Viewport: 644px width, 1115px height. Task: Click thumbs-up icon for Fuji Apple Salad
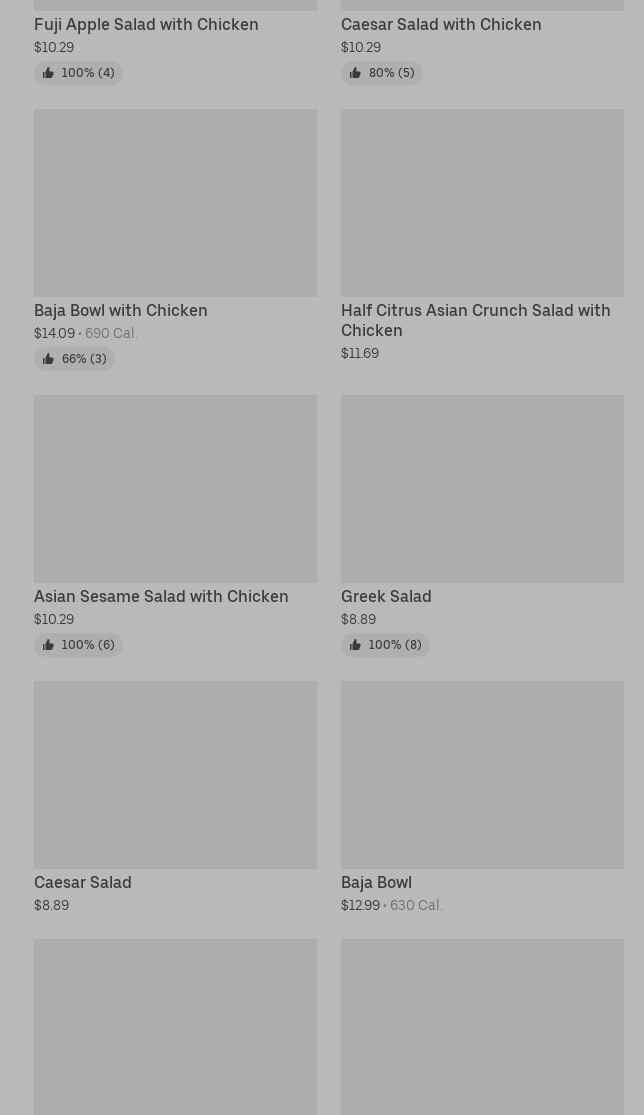pos(48,73)
